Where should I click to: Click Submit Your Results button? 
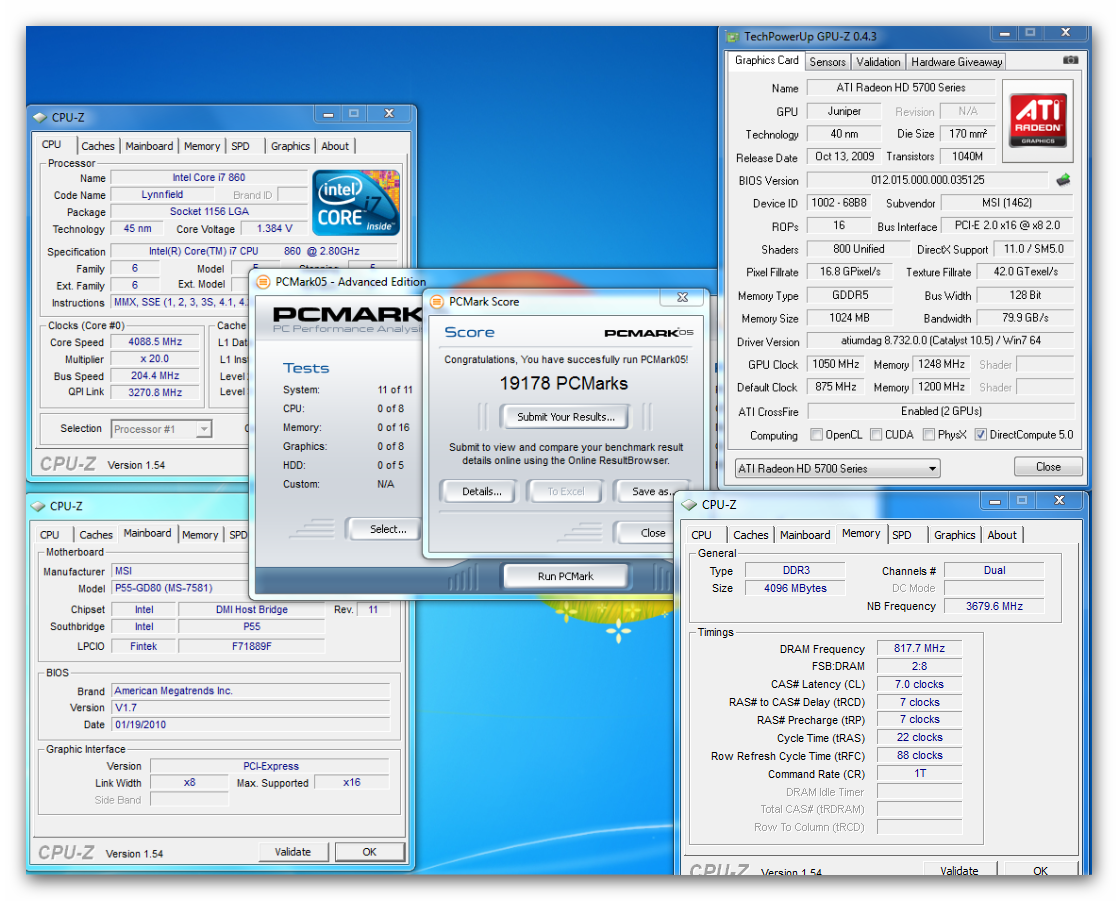(565, 417)
